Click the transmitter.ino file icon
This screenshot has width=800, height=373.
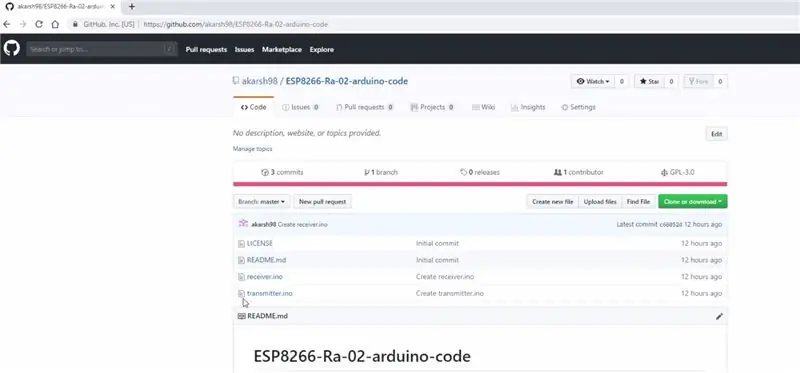point(241,293)
